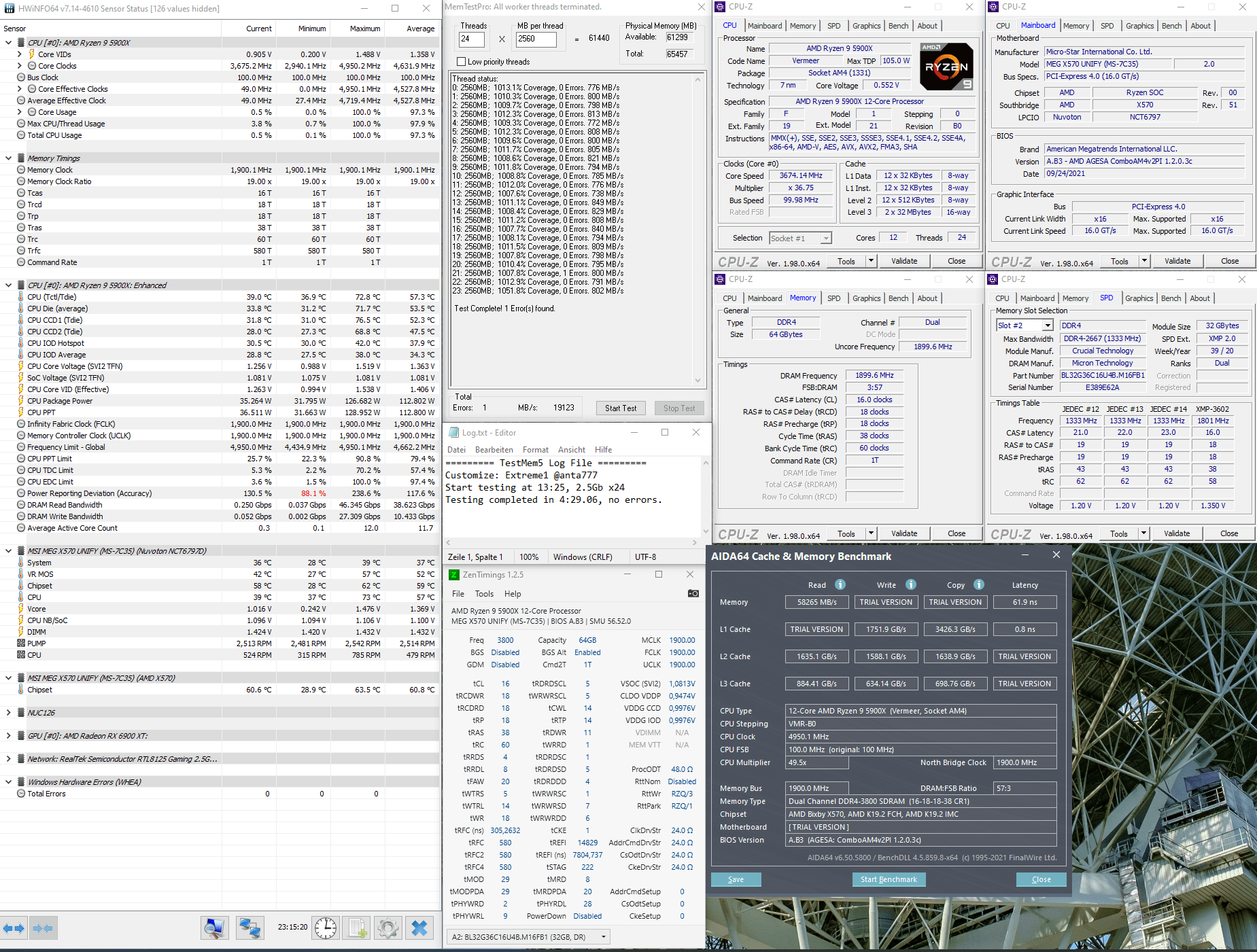Click the Start Benchmark button in AIDA64
The width and height of the screenshot is (1257, 952).
point(889,879)
